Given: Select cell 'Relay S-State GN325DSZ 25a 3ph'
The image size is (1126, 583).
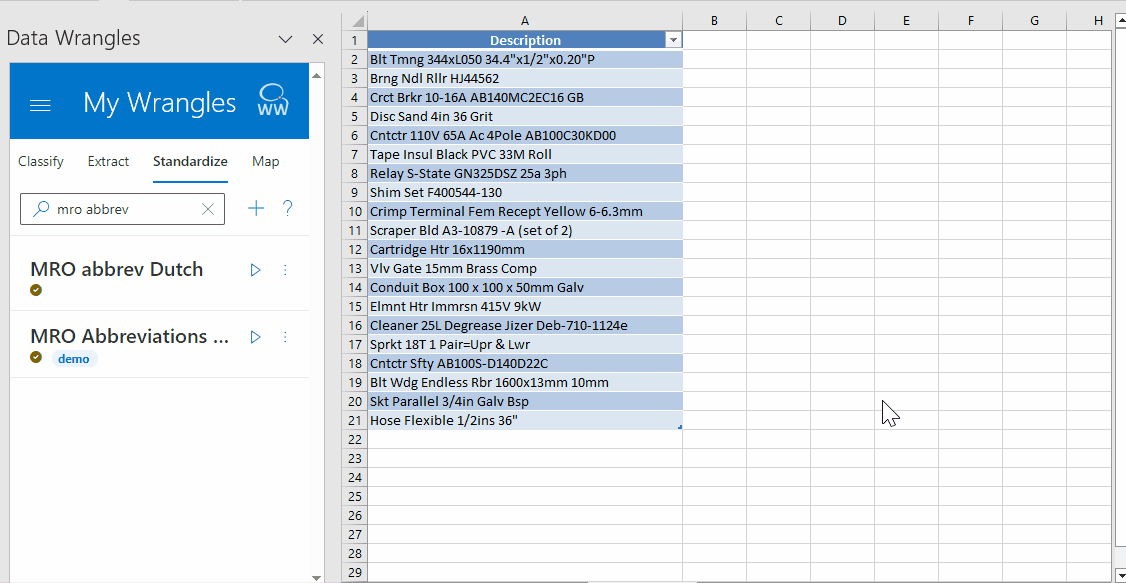Looking at the screenshot, I should coord(525,173).
